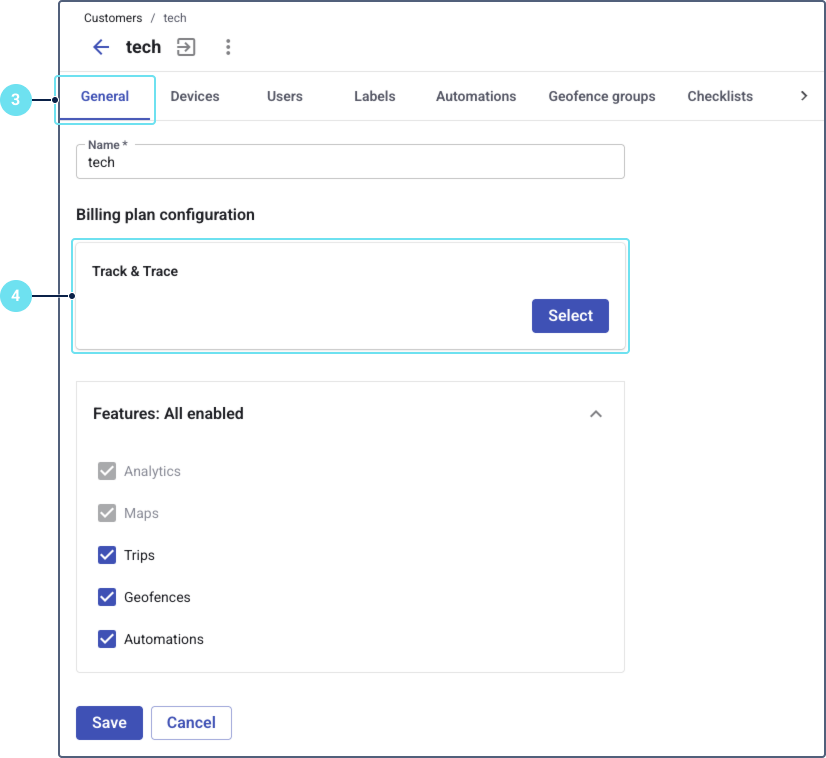Screen dimensions: 826x758
Task: Click the Cancel button
Action: pyautogui.click(x=191, y=723)
